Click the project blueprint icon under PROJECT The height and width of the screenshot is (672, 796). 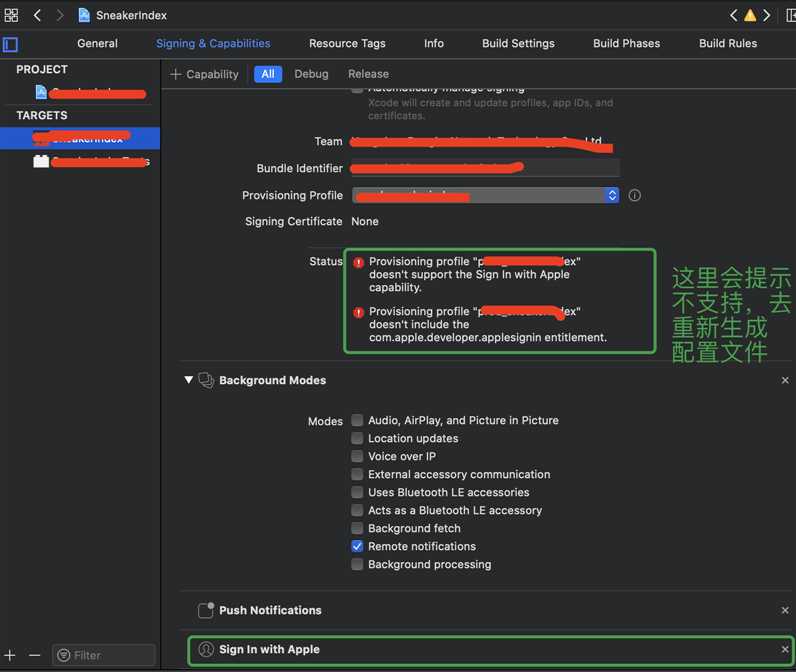coord(41,92)
